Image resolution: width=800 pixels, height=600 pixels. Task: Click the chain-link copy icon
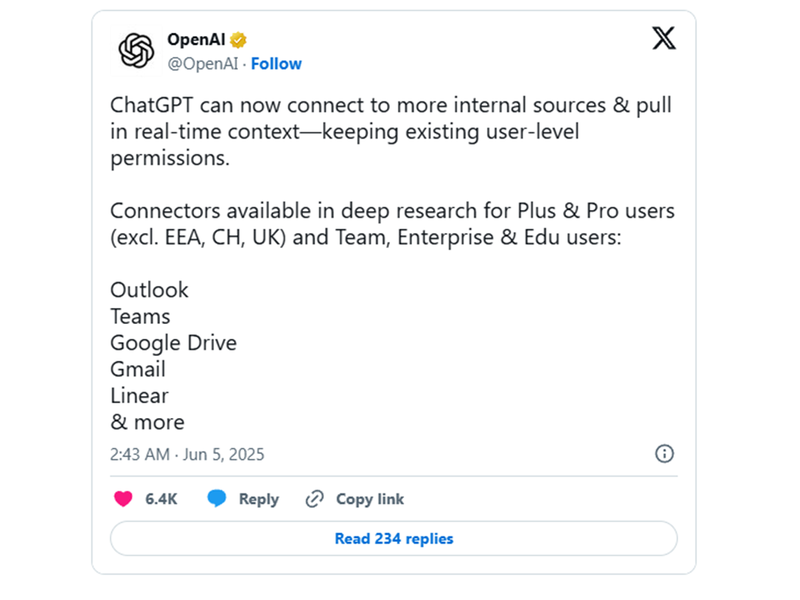click(315, 499)
